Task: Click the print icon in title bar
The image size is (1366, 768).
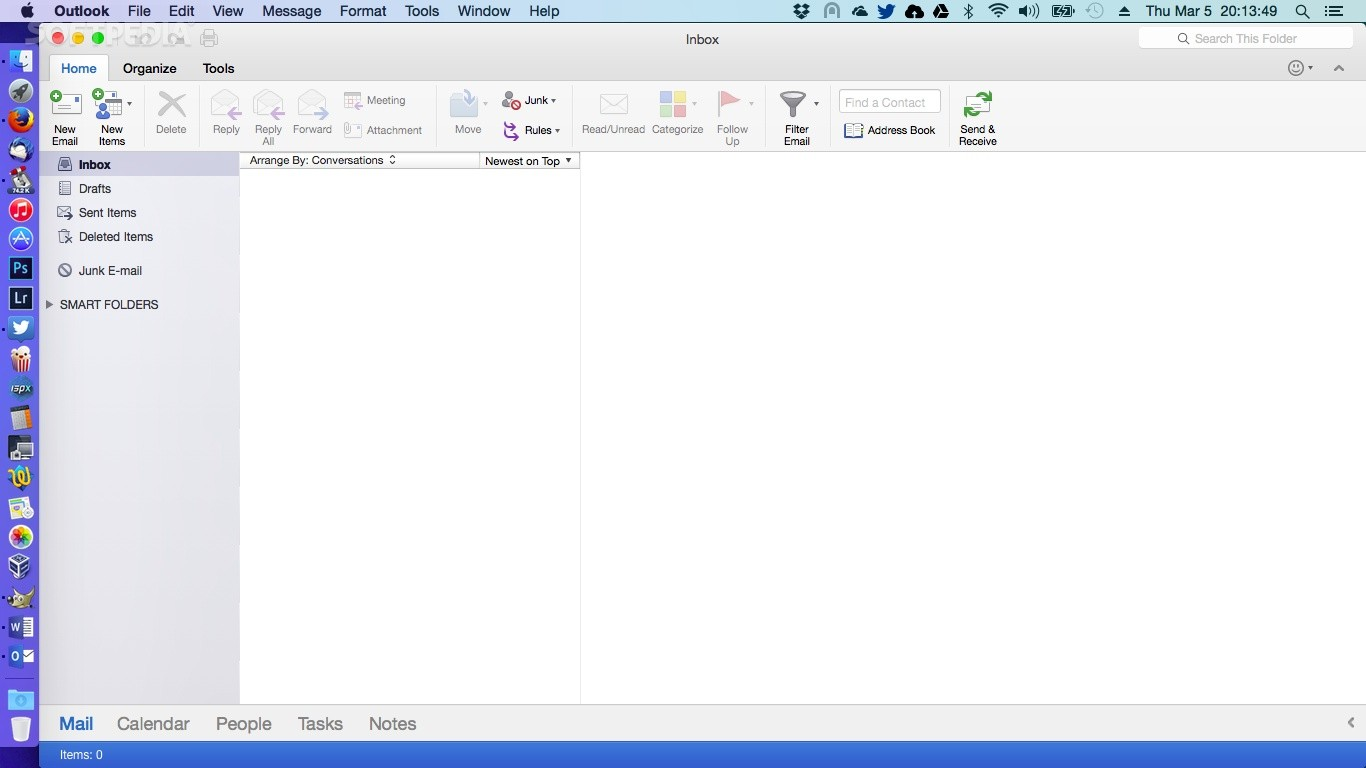Action: (x=209, y=38)
